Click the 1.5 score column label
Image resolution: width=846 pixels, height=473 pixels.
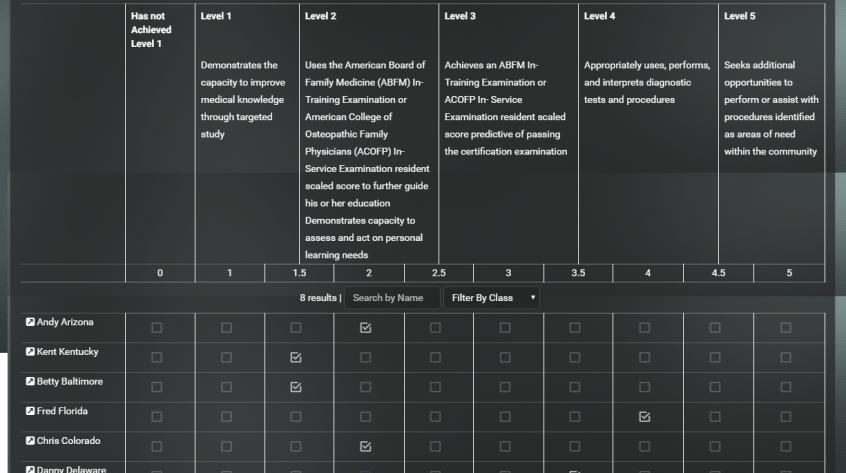pos(299,273)
